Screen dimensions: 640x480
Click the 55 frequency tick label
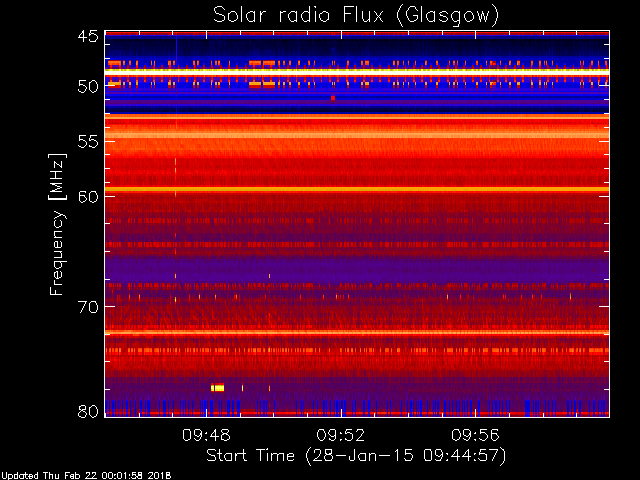click(88, 142)
